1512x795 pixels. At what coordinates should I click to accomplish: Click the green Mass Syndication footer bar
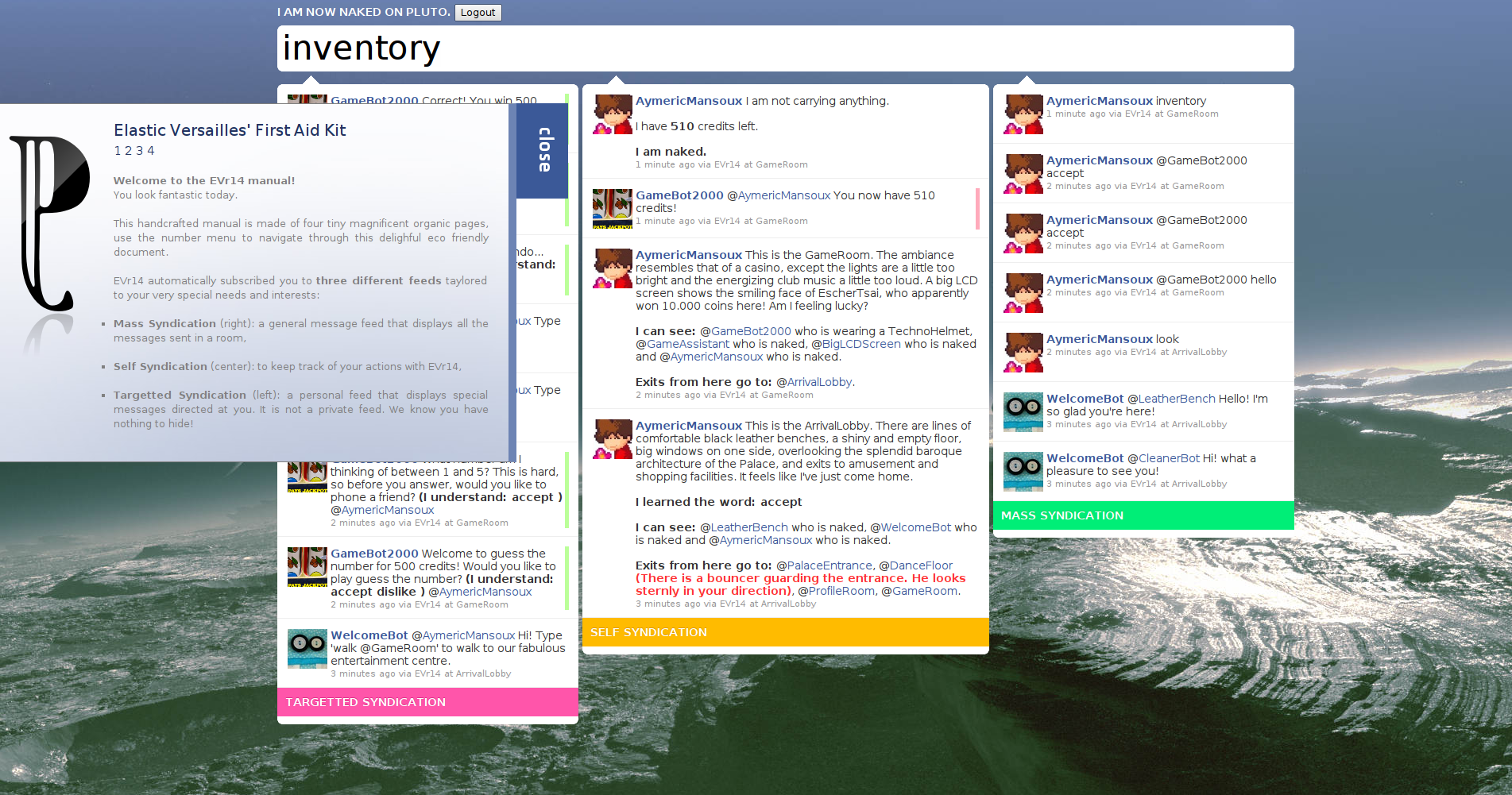[1143, 515]
